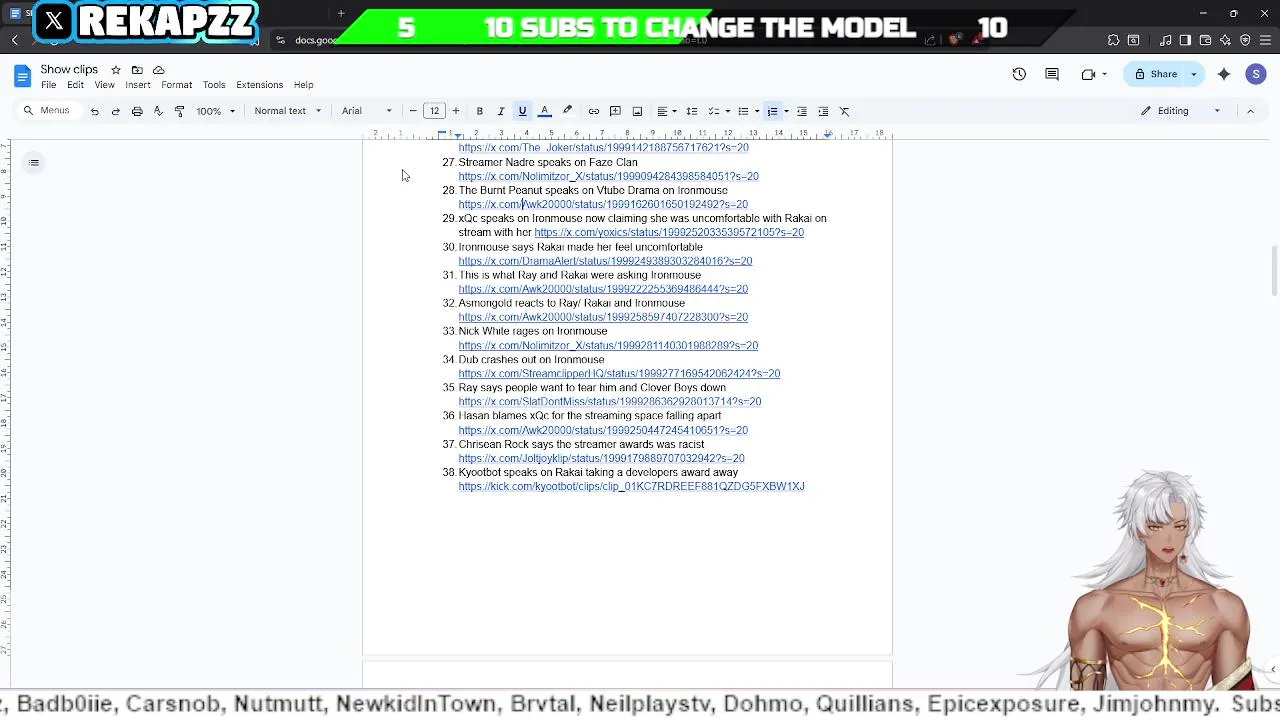Viewport: 1280px width, 720px height.
Task: Click the Add comment icon
Action: (615, 111)
